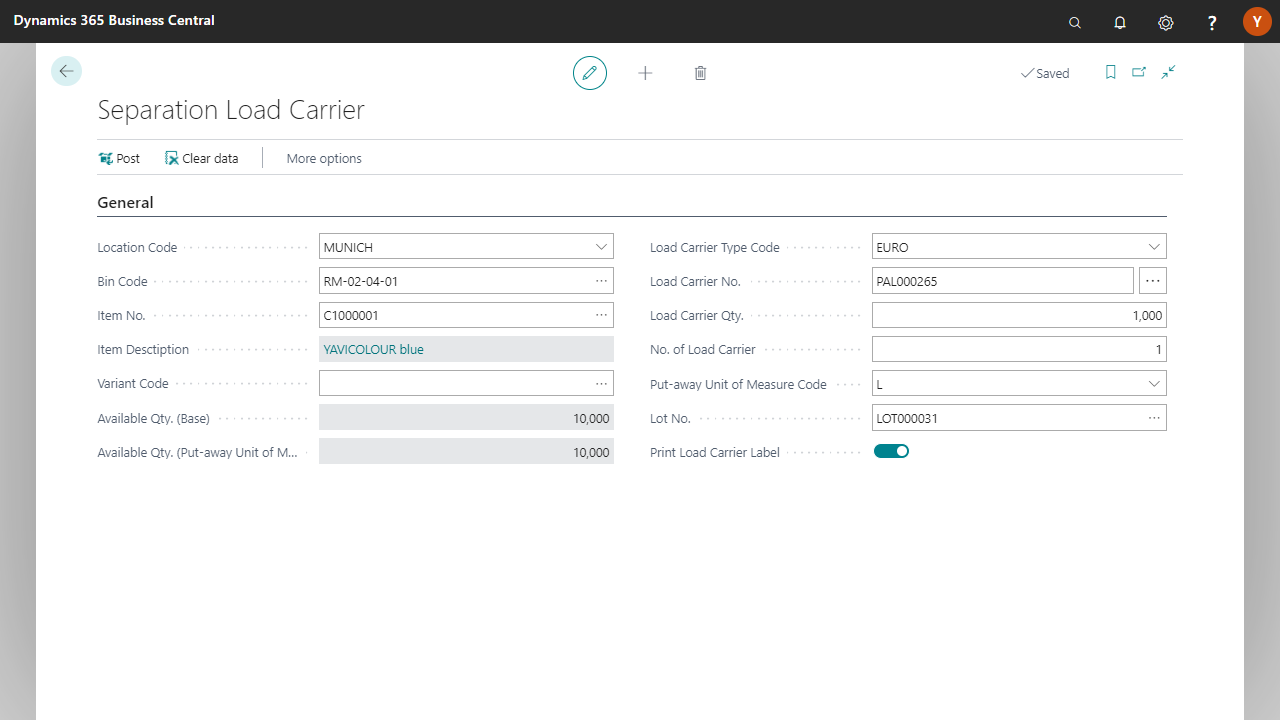This screenshot has width=1280, height=720.
Task: Delete record using trash icon
Action: 700,73
